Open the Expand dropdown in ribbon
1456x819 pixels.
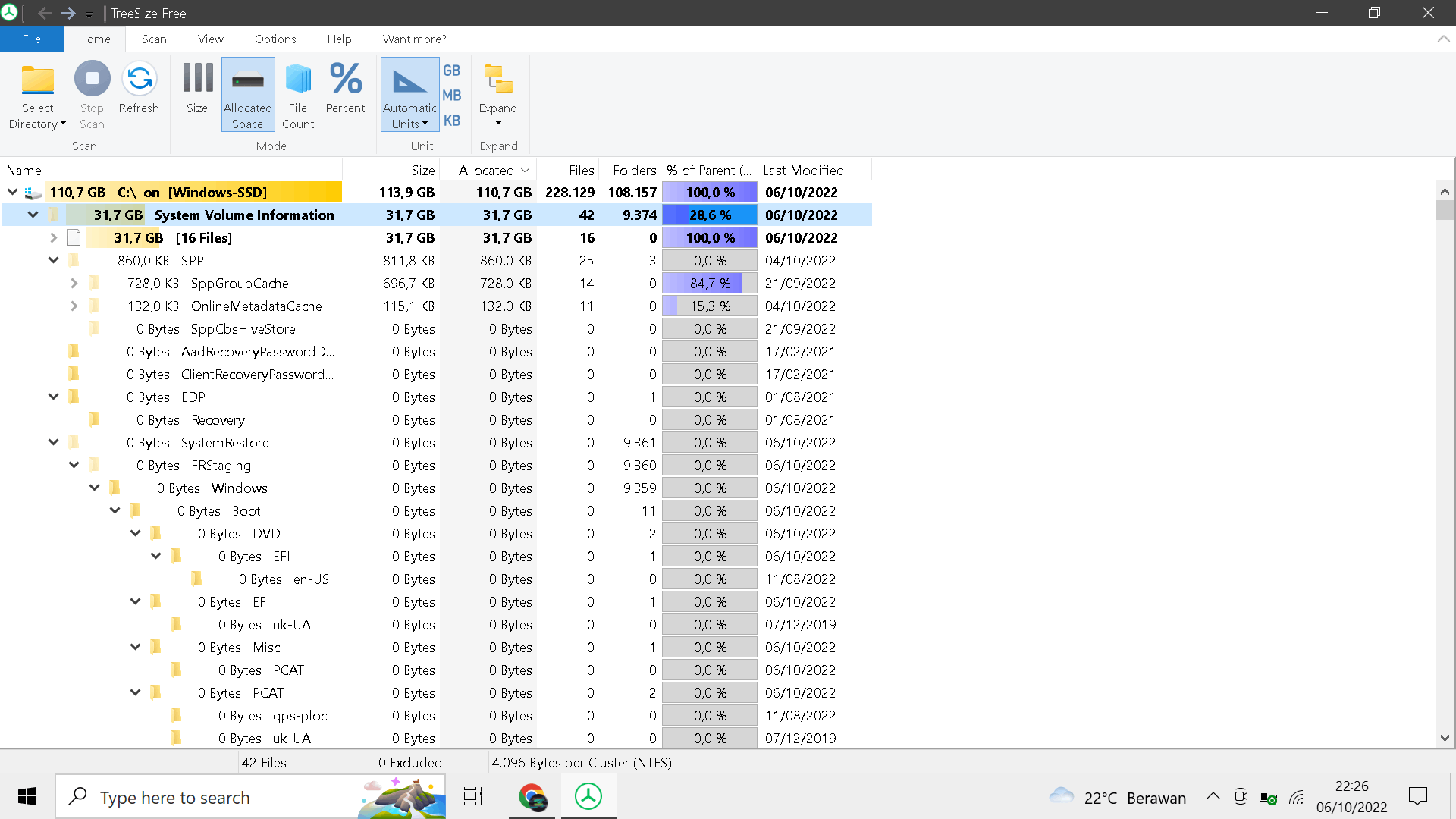[x=498, y=96]
